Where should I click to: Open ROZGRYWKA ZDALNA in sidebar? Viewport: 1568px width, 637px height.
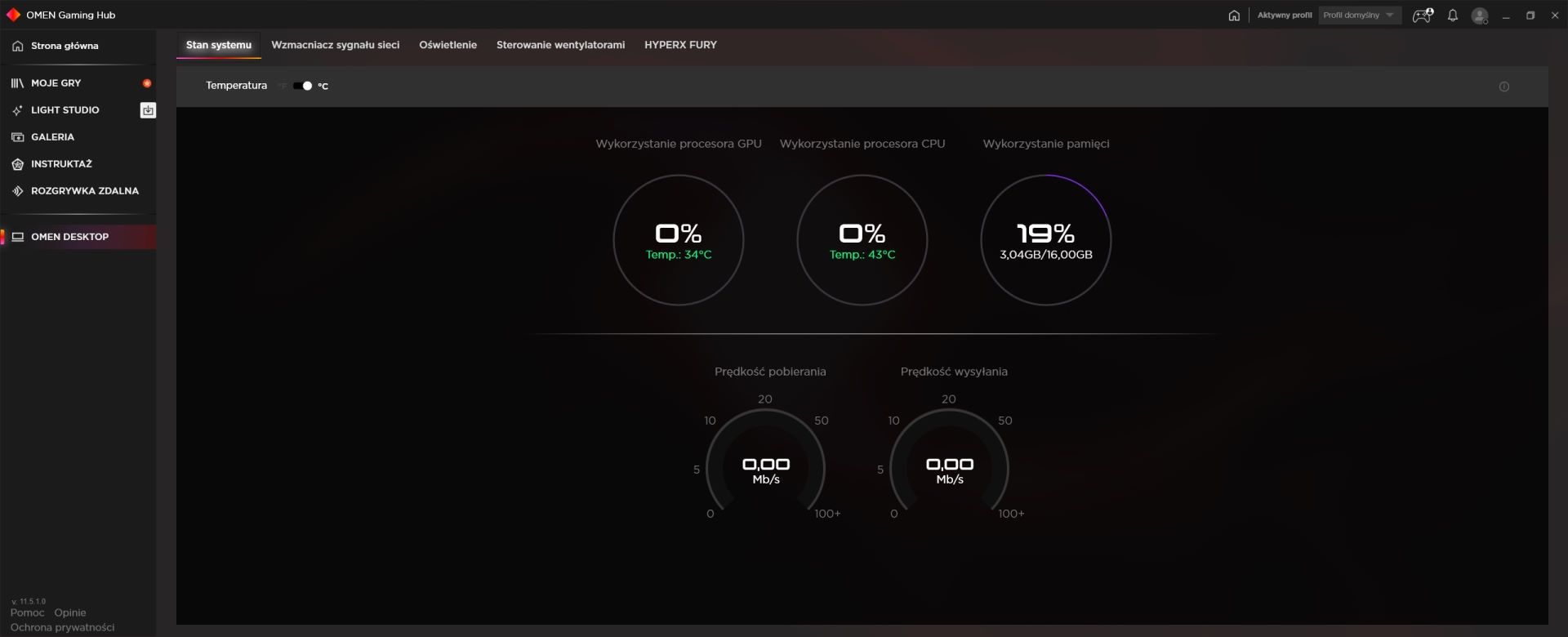click(x=78, y=191)
